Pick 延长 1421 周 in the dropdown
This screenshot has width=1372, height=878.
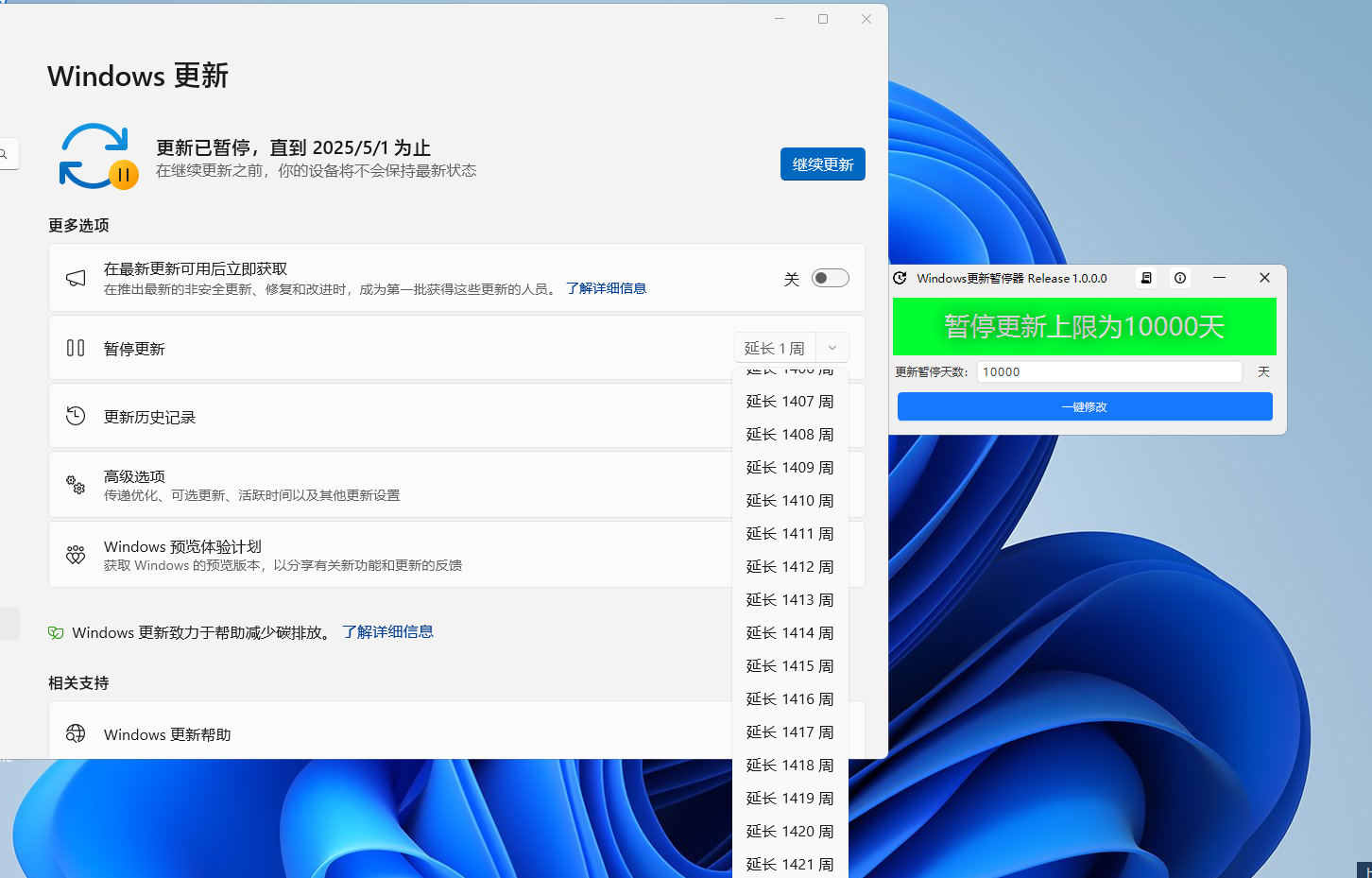[x=790, y=864]
